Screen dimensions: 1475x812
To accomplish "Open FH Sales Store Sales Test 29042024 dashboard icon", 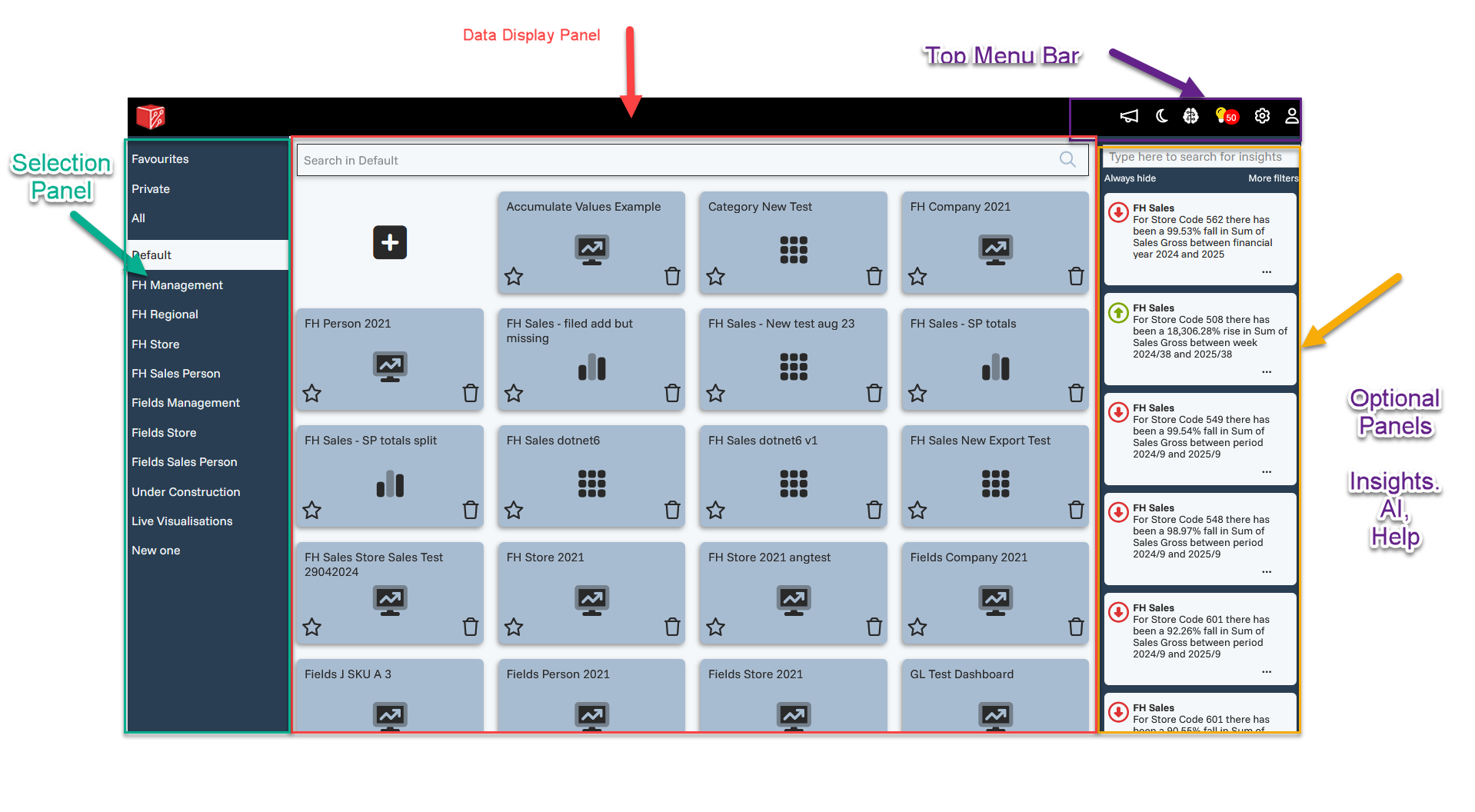I will 390,601.
